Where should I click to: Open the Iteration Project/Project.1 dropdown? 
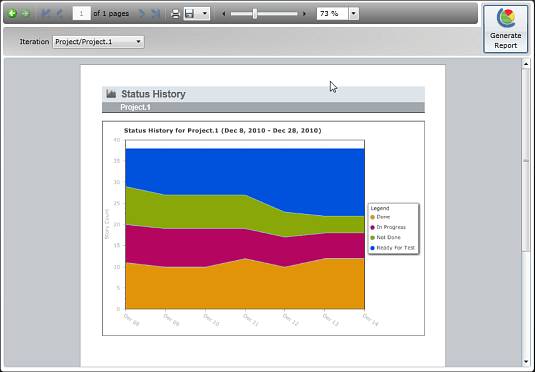(x=98, y=42)
